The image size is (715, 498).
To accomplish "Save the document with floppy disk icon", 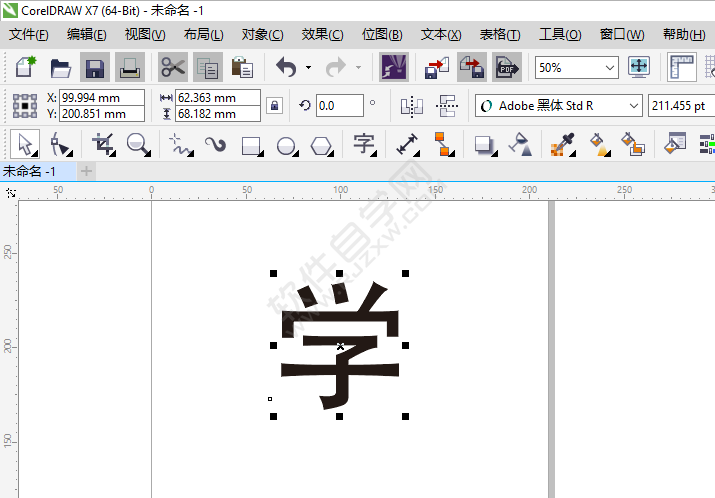I will pos(94,67).
